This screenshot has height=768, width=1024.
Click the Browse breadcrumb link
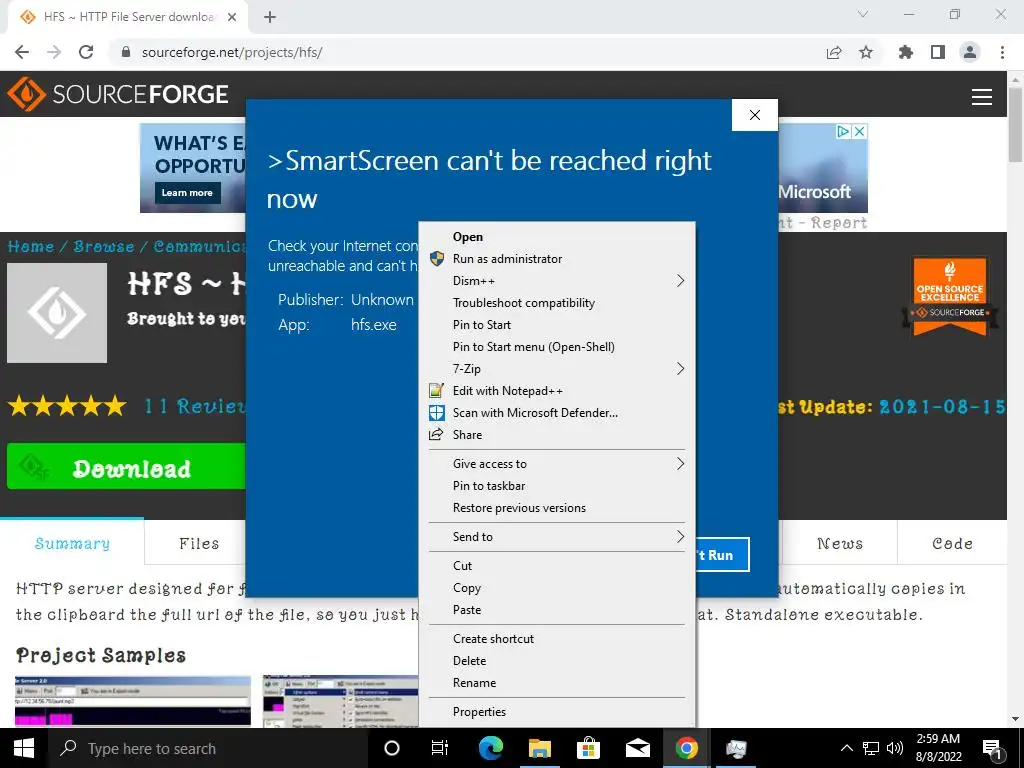(x=104, y=246)
